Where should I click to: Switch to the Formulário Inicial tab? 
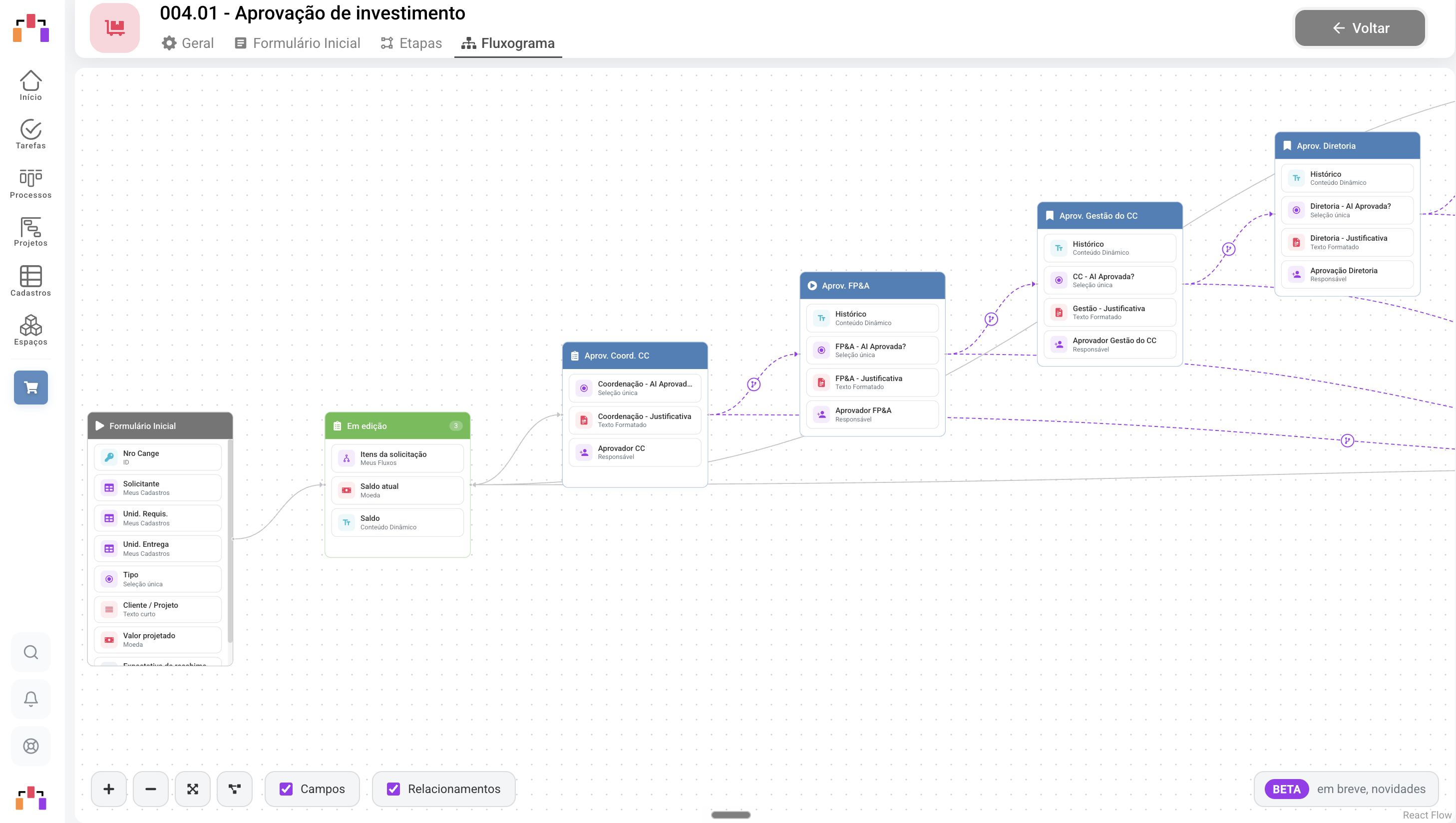[297, 43]
